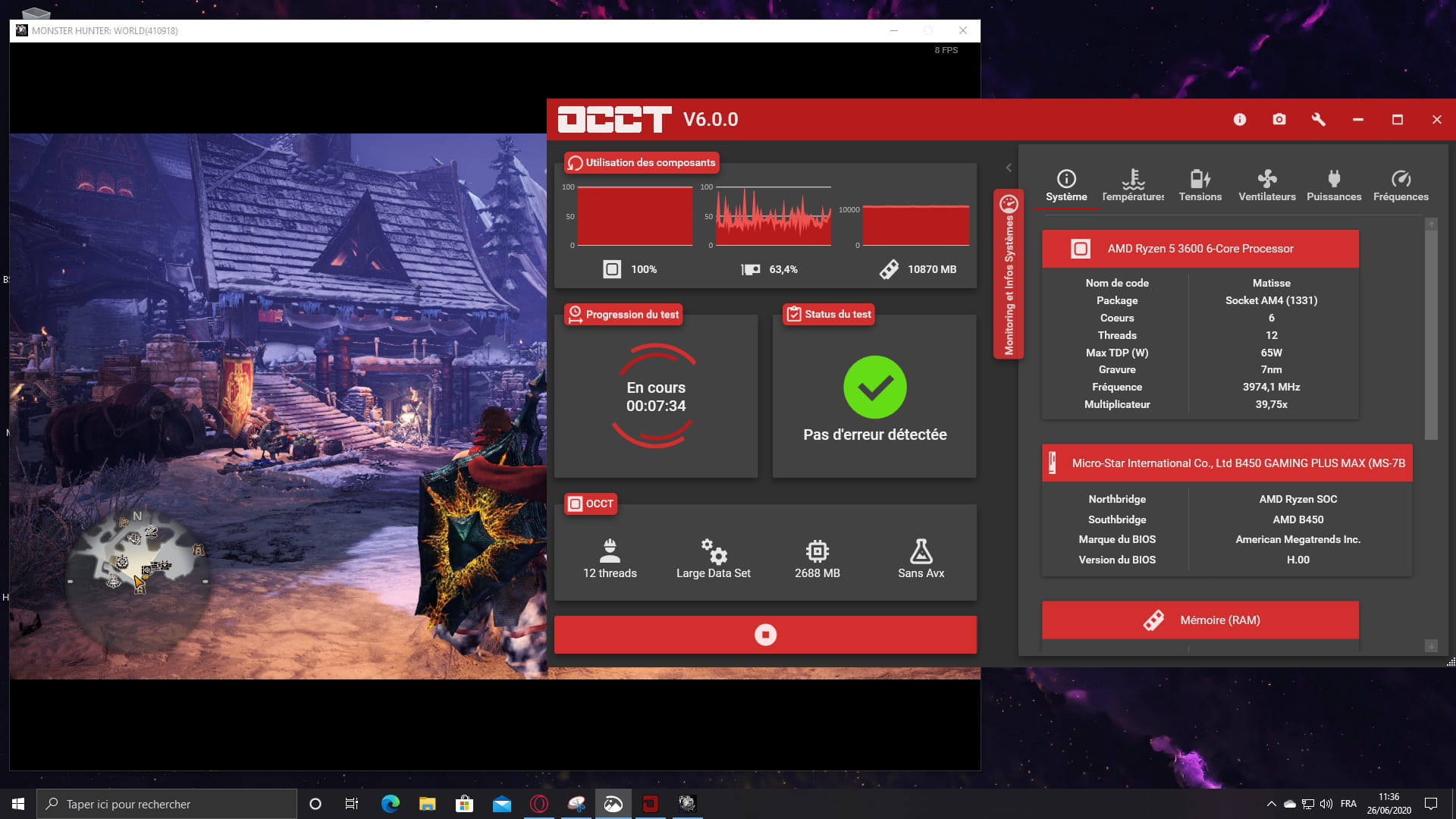Collapse the monitoring panel with the chevron arrow
The height and width of the screenshot is (819, 1456).
pyautogui.click(x=1009, y=168)
